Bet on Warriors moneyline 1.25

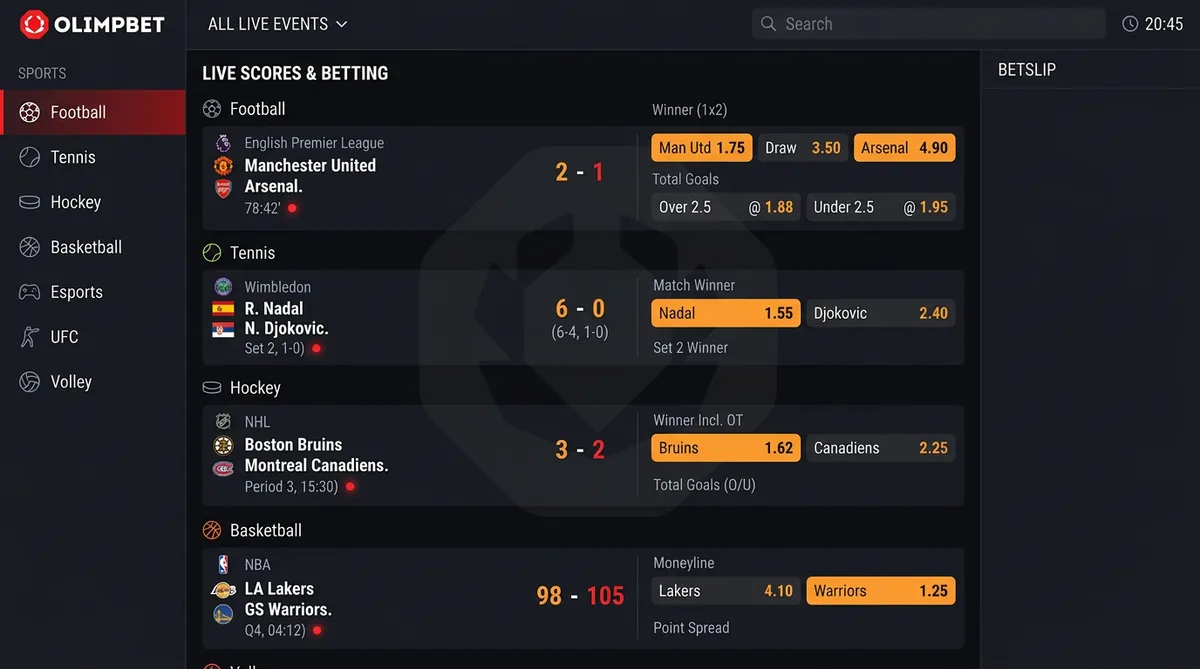click(x=880, y=591)
